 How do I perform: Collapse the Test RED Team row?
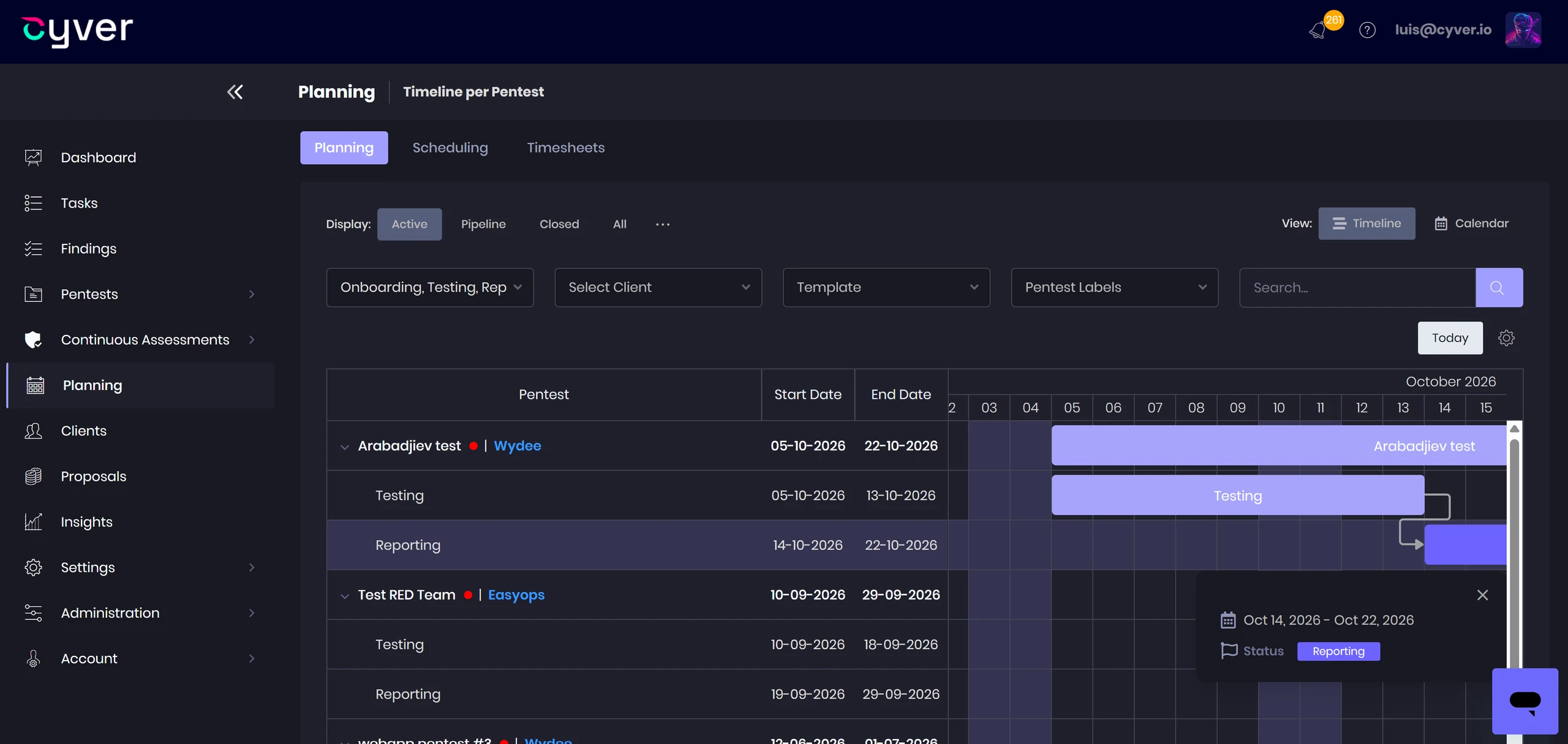345,595
